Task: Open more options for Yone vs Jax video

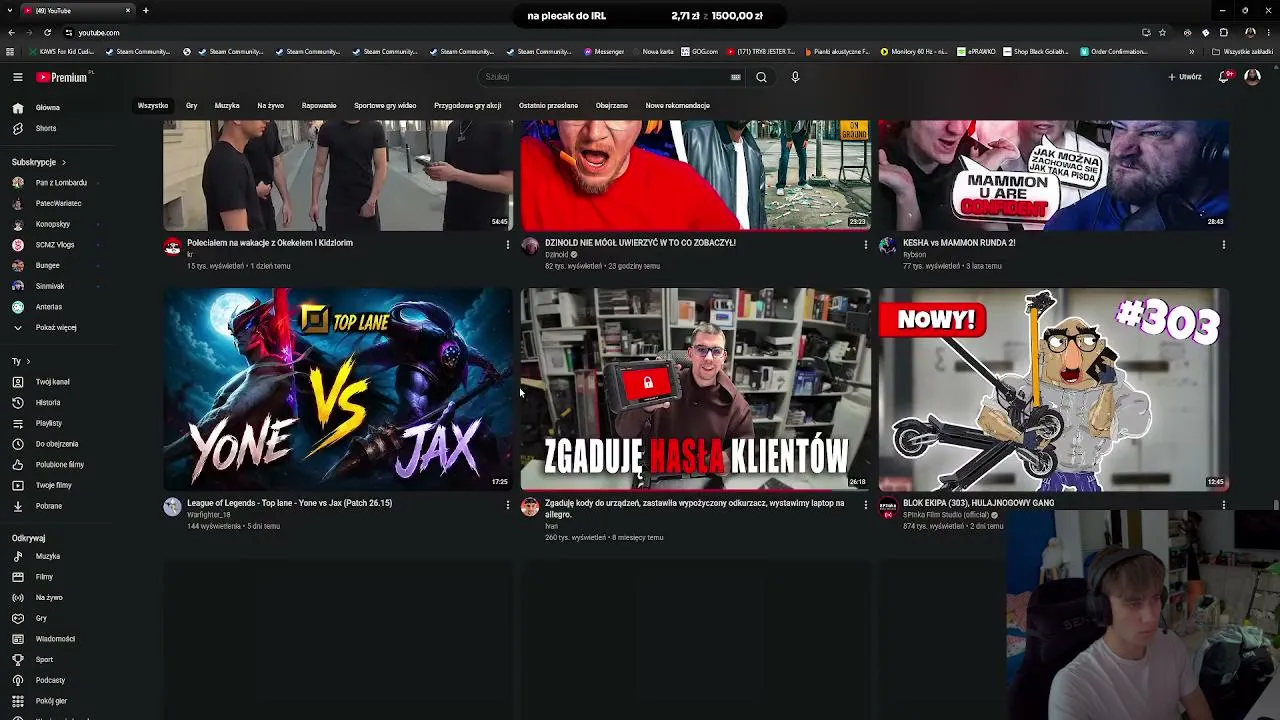Action: [x=507, y=505]
